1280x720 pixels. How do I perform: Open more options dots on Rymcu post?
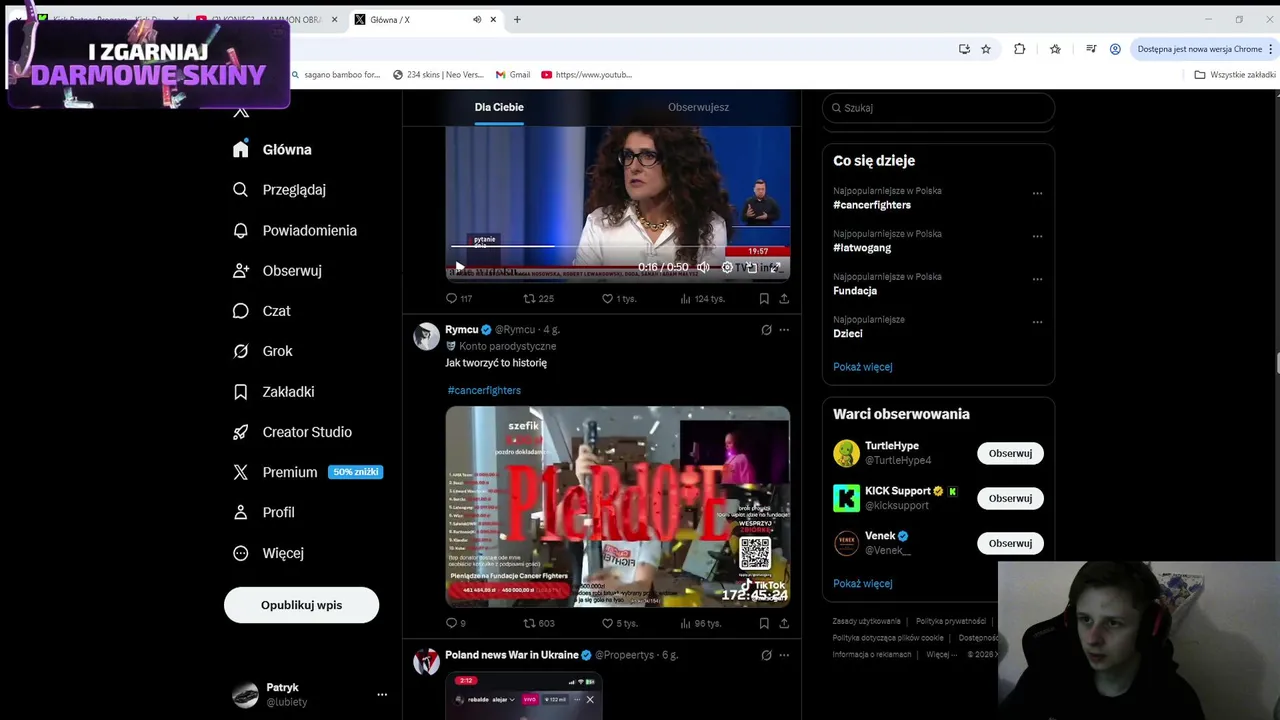point(784,330)
